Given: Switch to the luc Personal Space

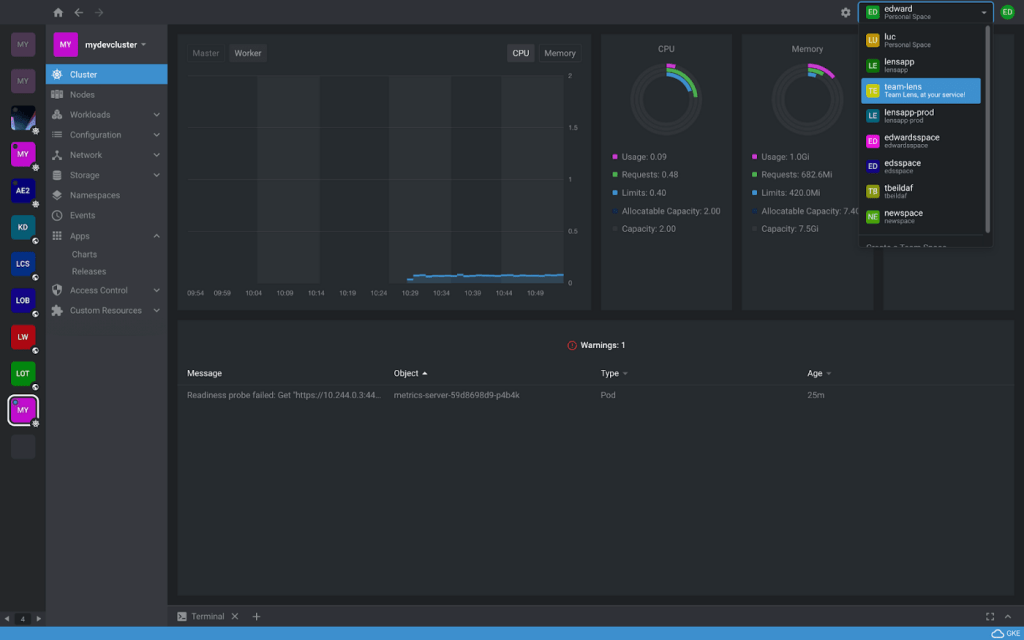Looking at the screenshot, I should tap(921, 40).
